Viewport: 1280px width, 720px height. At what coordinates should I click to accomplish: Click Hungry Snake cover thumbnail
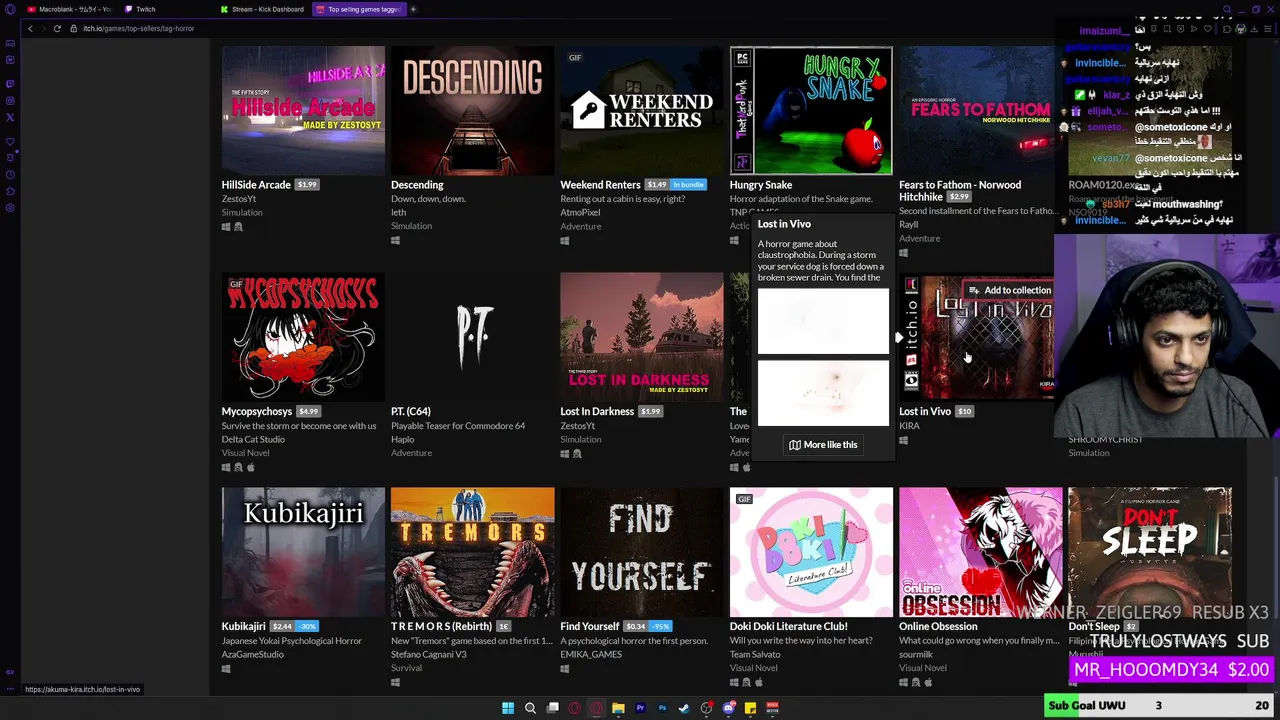pyautogui.click(x=811, y=110)
